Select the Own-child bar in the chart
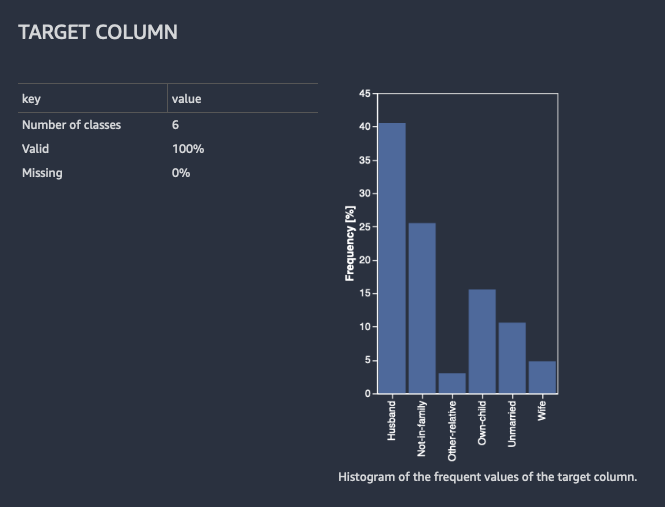This screenshot has height=507, width=665. (x=482, y=341)
